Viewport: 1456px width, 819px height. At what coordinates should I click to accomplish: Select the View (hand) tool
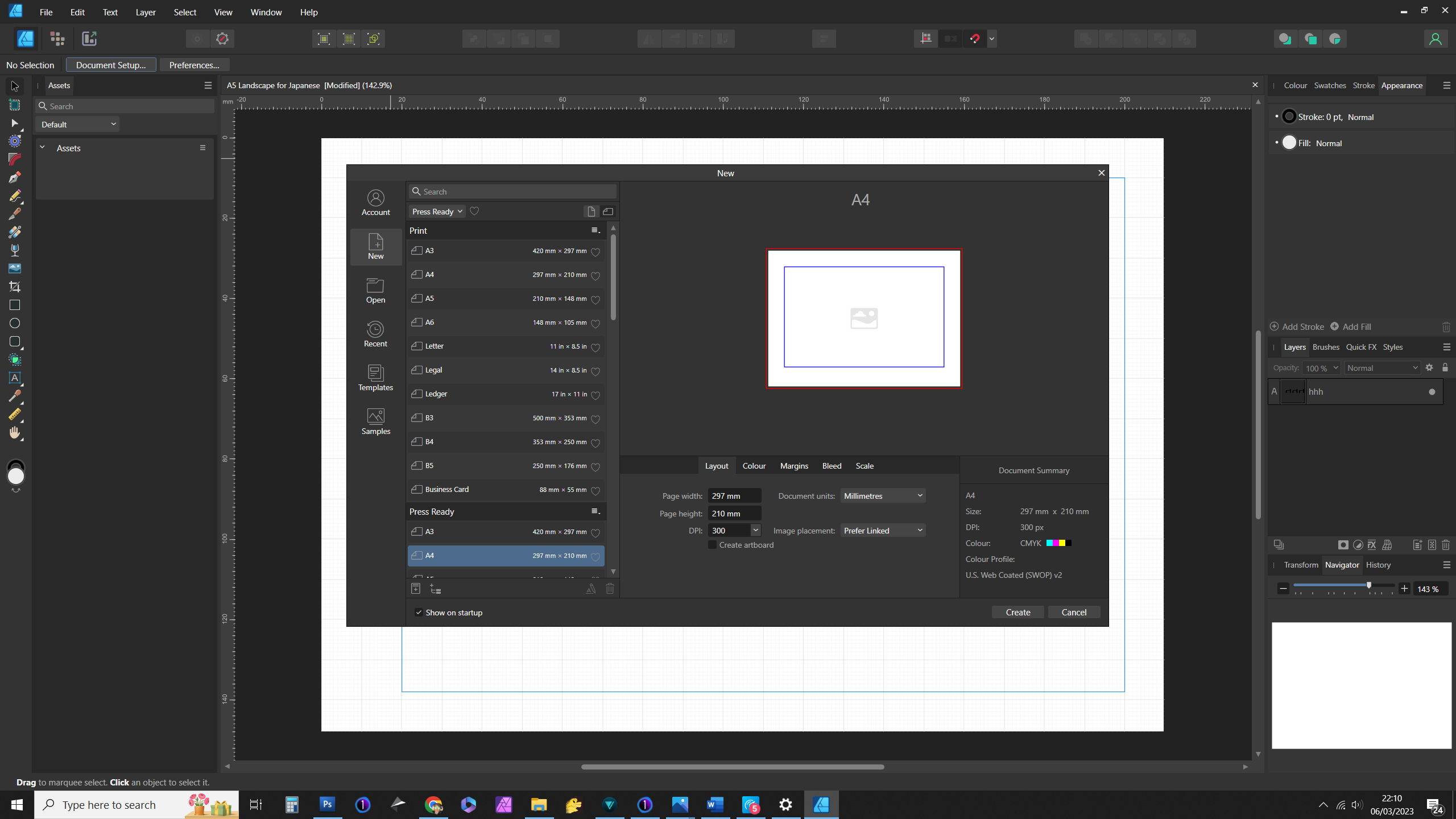[15, 433]
